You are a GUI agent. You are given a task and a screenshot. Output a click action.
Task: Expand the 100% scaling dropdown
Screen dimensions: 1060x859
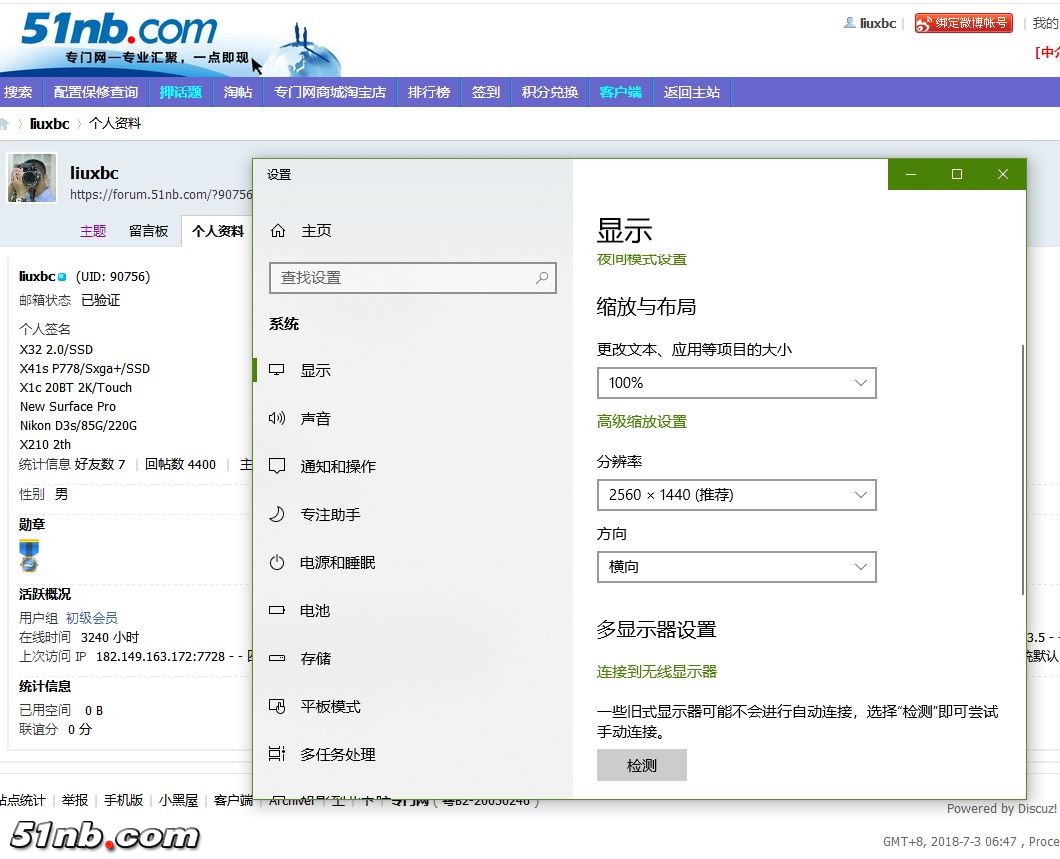click(x=736, y=383)
